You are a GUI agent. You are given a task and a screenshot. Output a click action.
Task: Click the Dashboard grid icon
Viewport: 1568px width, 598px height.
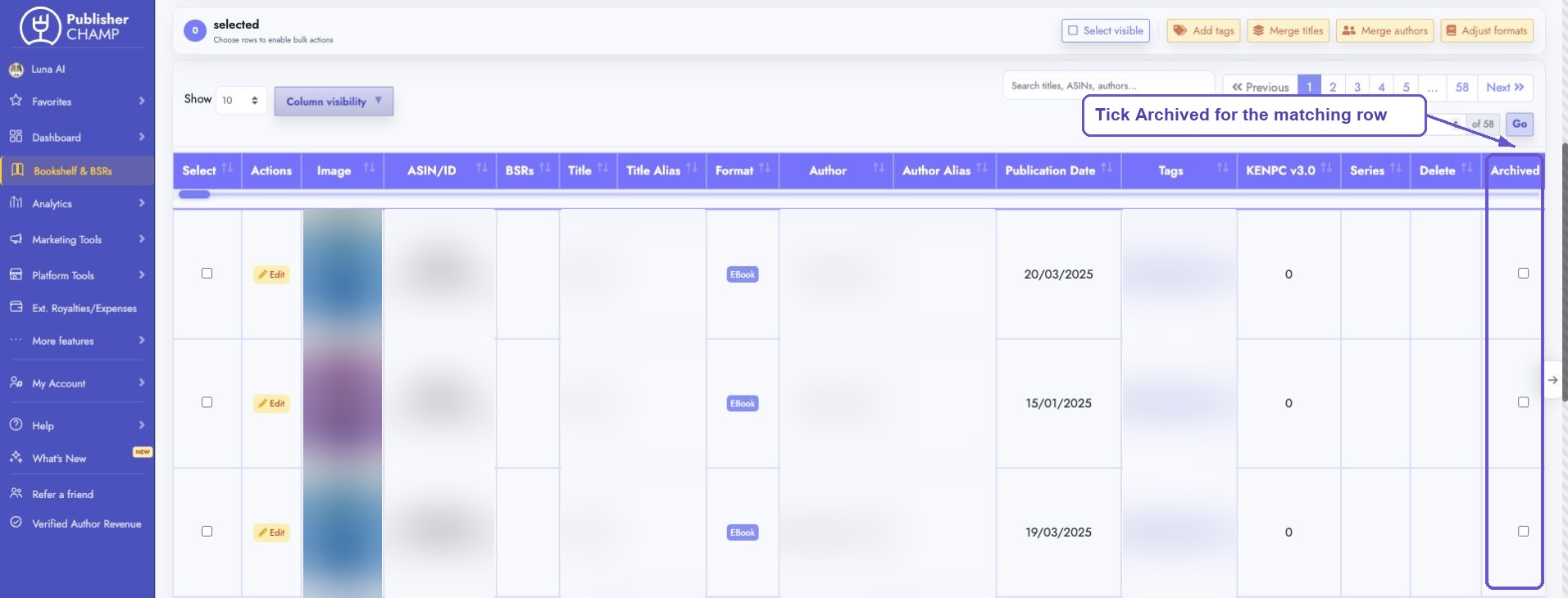coord(16,137)
